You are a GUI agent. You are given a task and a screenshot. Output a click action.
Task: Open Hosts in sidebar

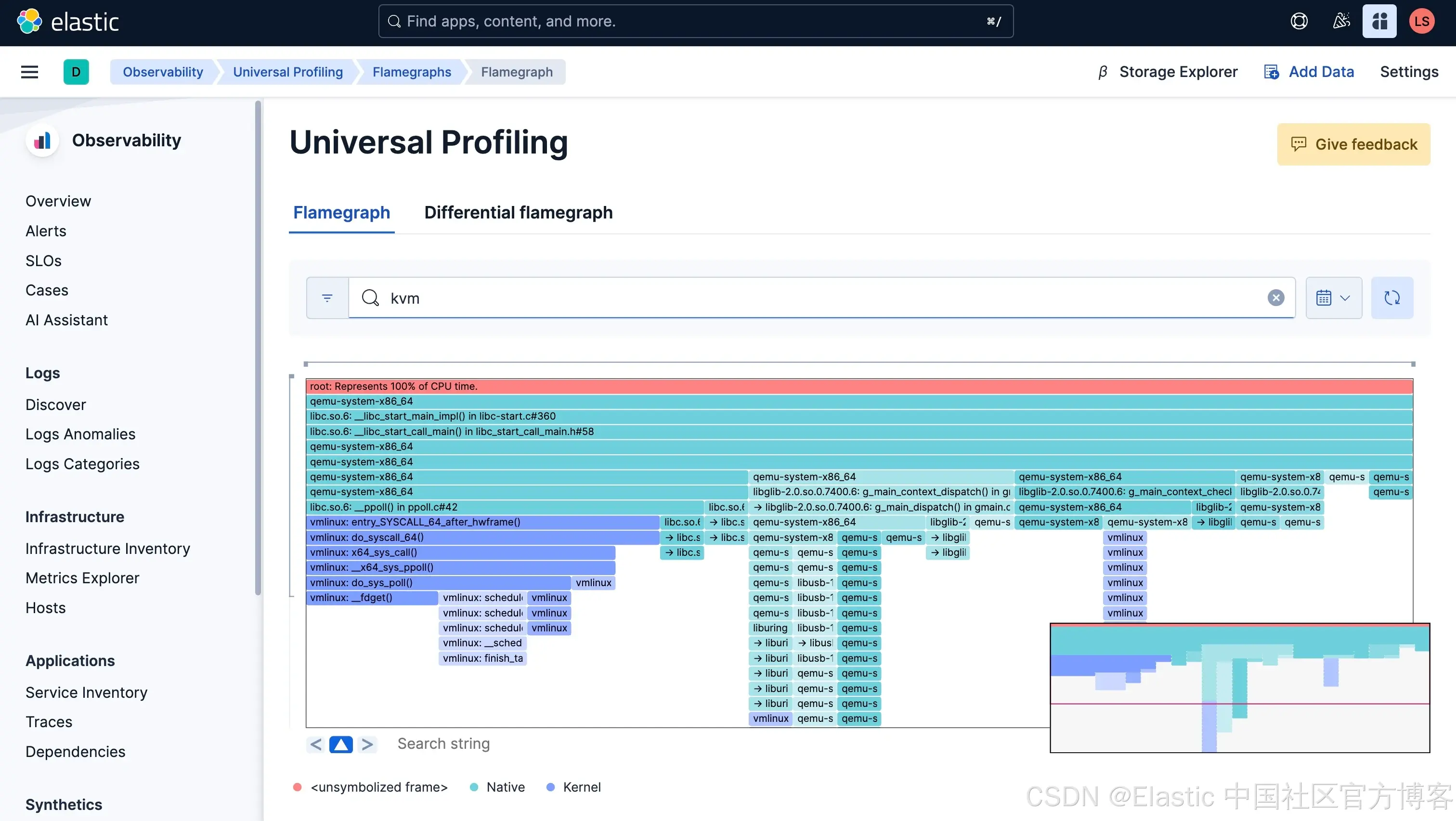coord(46,608)
